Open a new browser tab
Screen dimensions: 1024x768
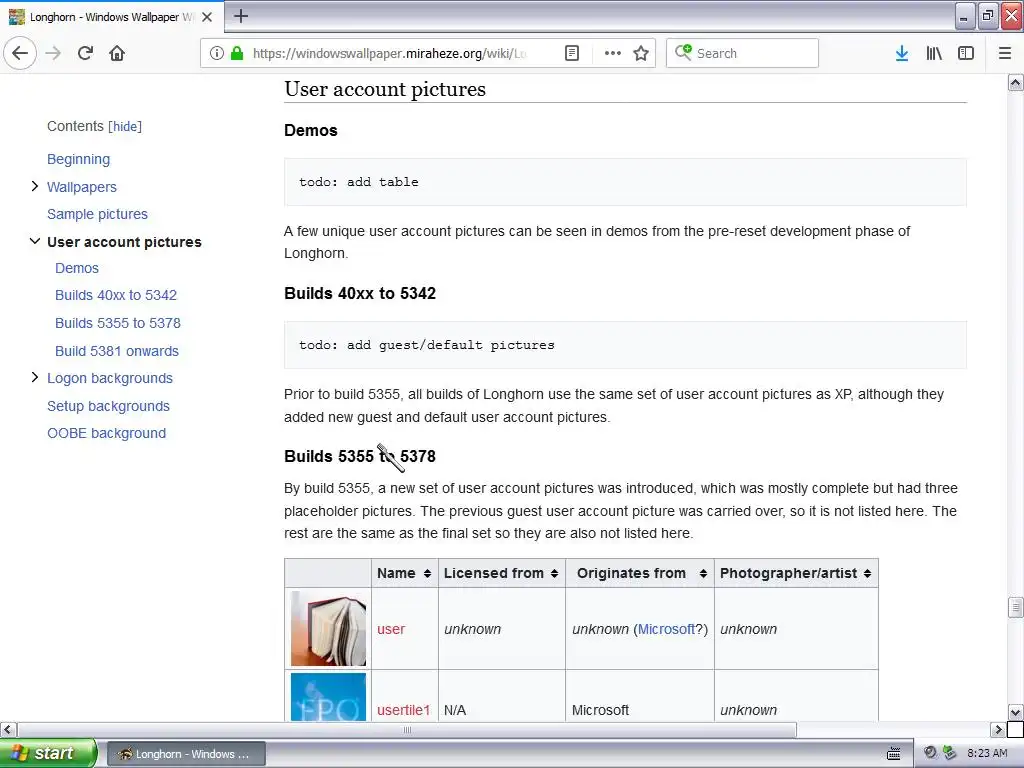[x=240, y=16]
